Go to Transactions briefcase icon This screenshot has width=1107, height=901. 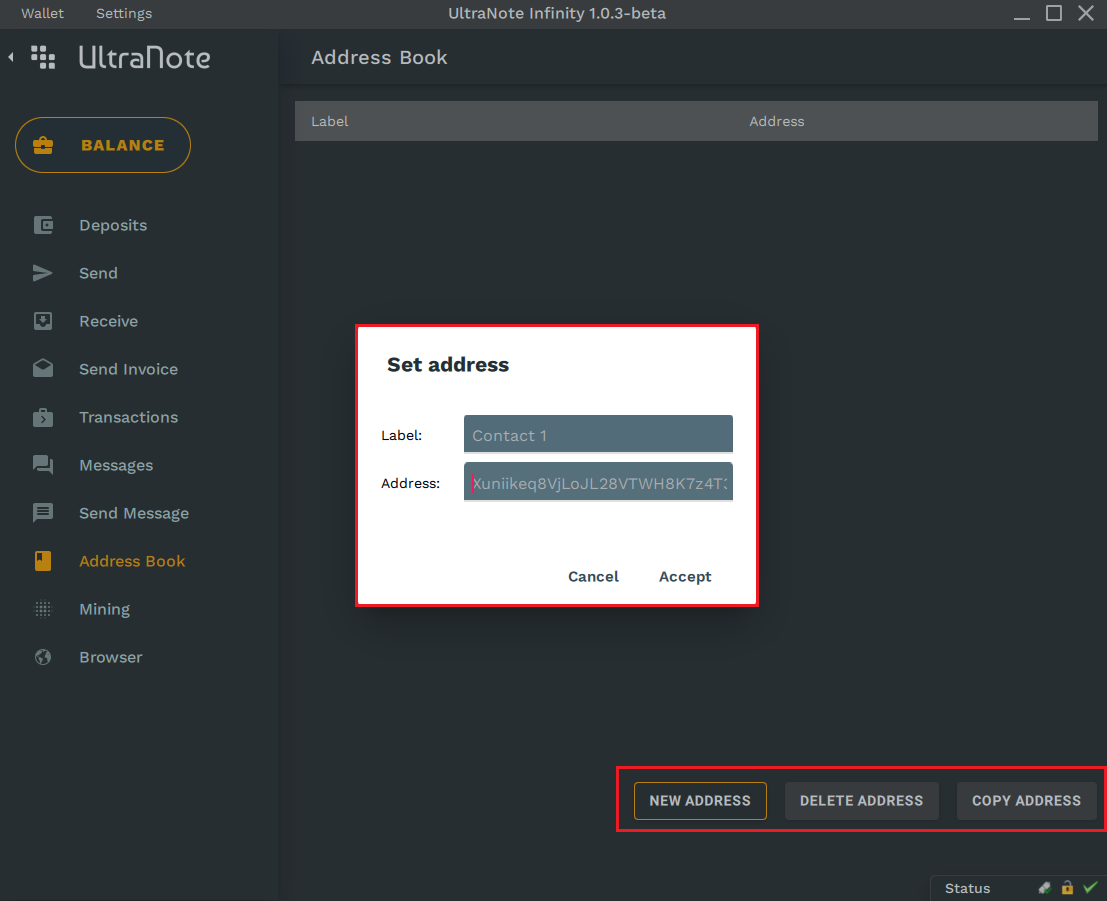point(43,417)
